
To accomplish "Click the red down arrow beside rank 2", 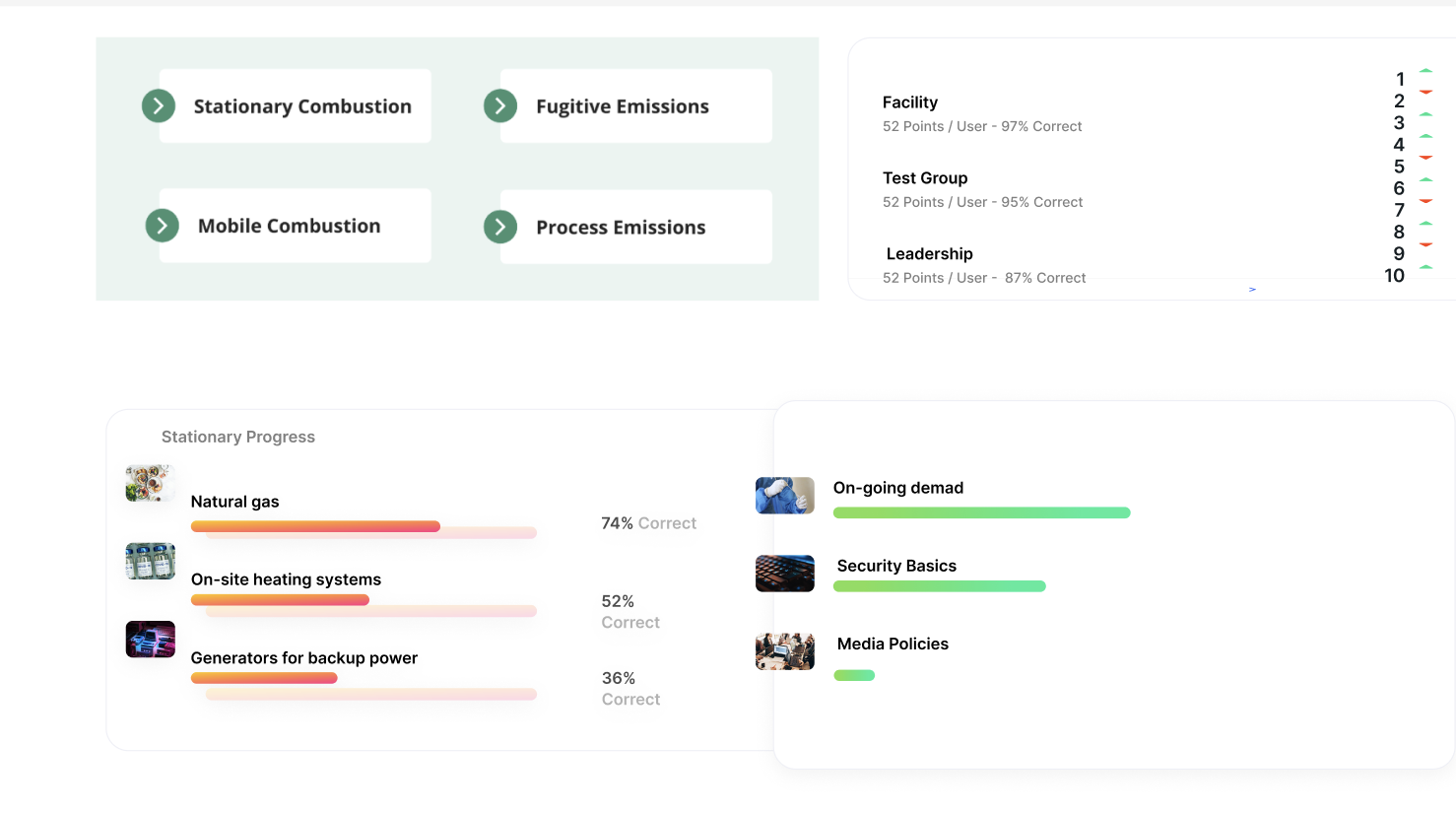I will (1425, 93).
